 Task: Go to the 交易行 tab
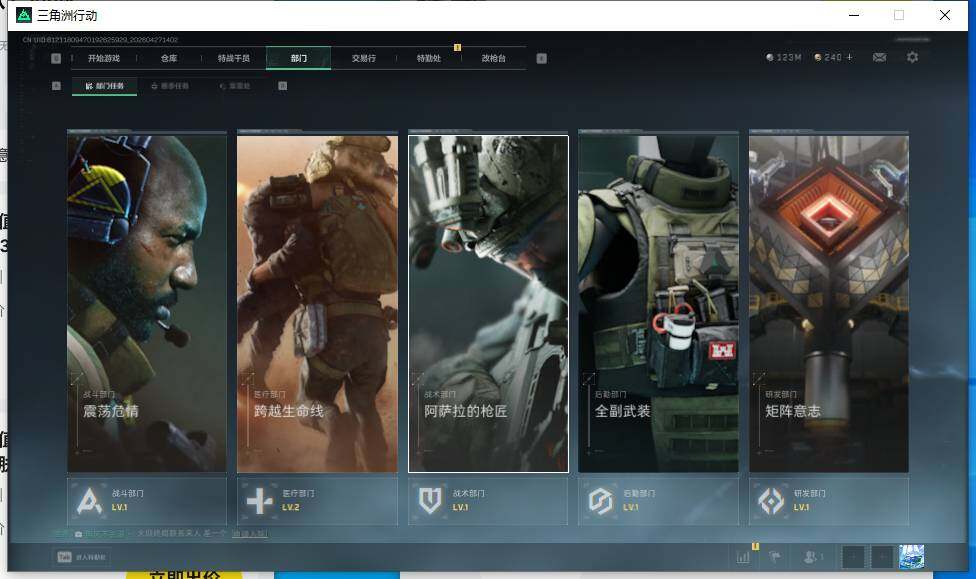coord(364,59)
